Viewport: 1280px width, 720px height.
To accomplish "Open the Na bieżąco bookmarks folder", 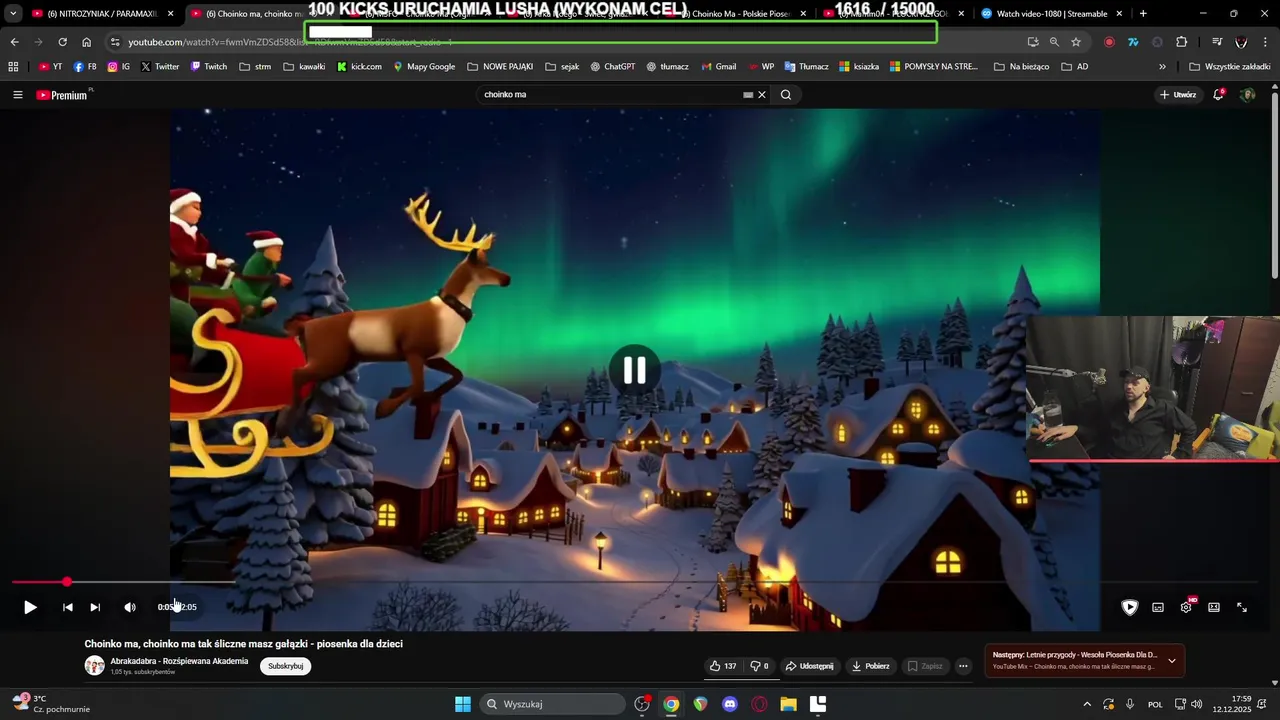I will click(1021, 67).
